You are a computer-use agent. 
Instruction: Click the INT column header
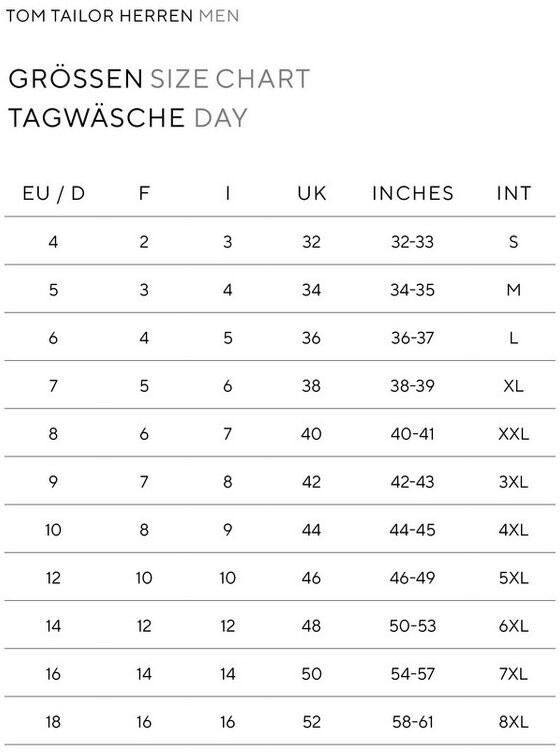513,193
